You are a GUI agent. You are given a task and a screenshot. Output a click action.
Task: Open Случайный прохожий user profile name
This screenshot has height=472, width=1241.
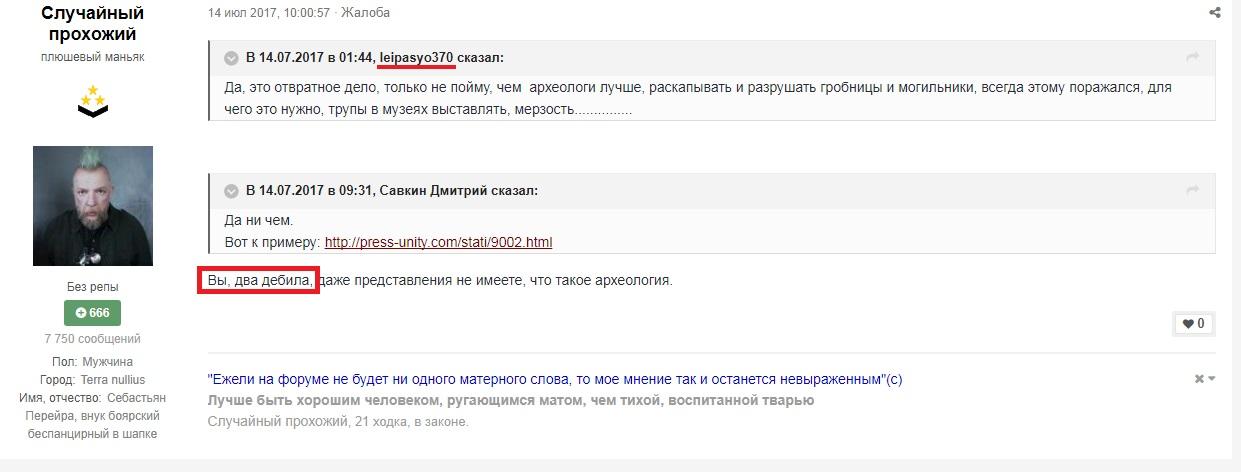click(x=92, y=24)
